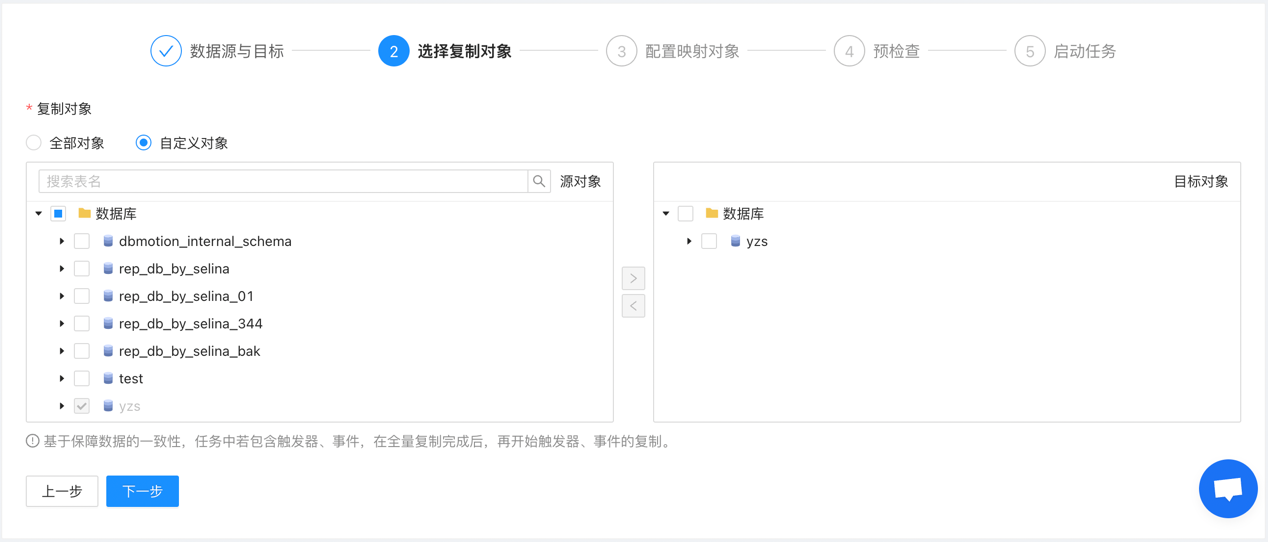The width and height of the screenshot is (1268, 542).
Task: Click the move-right arrow button
Action: 633,278
